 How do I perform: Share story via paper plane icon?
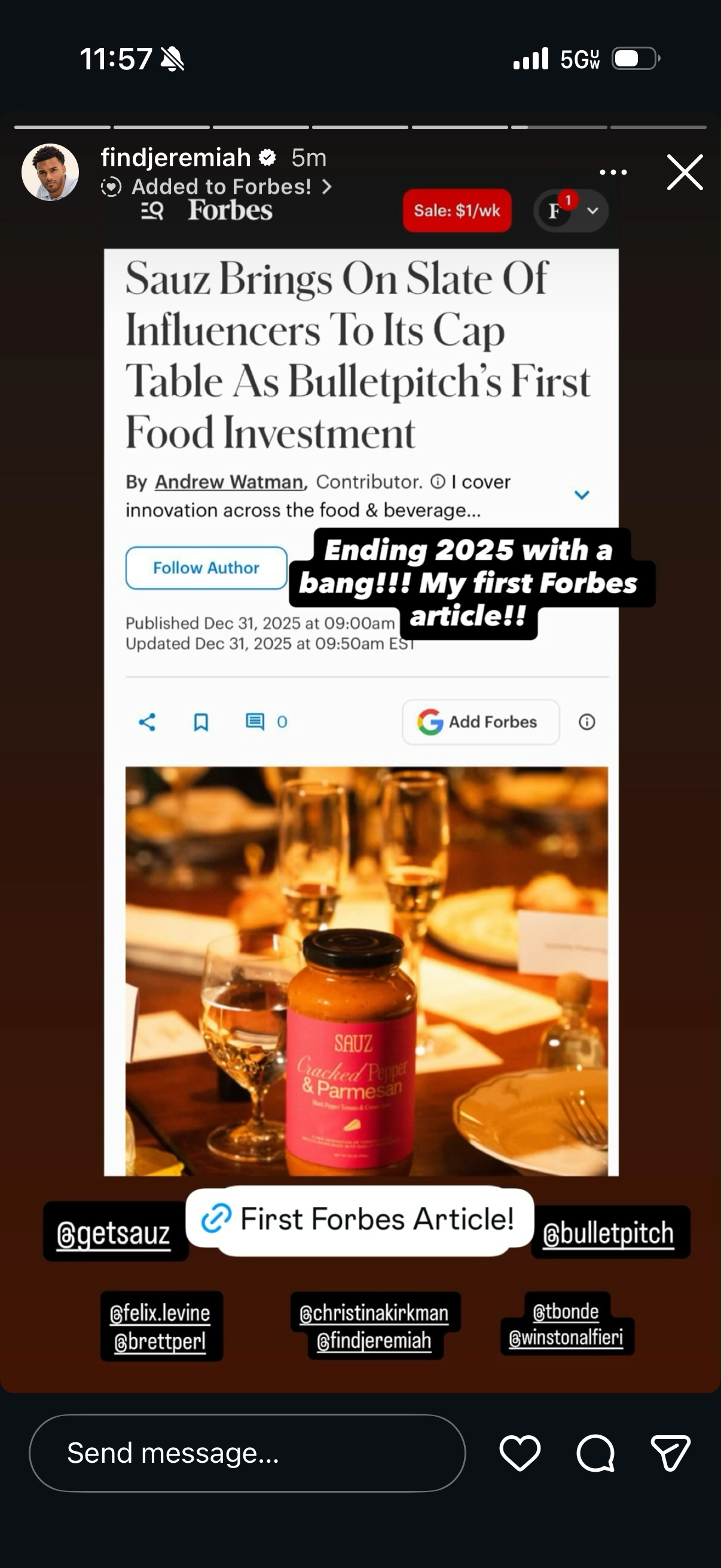[x=671, y=1453]
